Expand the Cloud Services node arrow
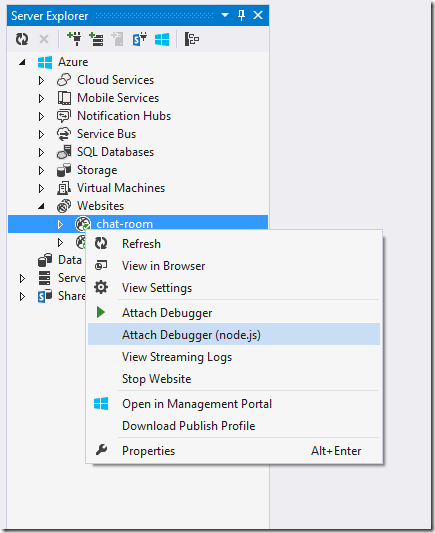 tap(41, 80)
